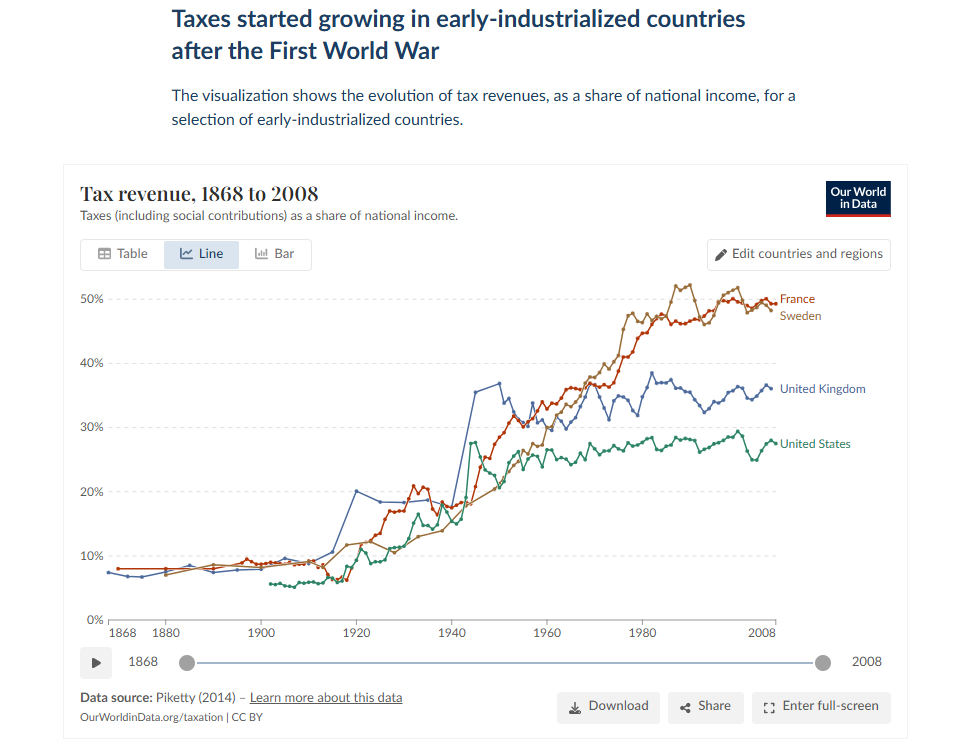Open Learn more about this data link
This screenshot has width=964, height=747.
(x=326, y=697)
